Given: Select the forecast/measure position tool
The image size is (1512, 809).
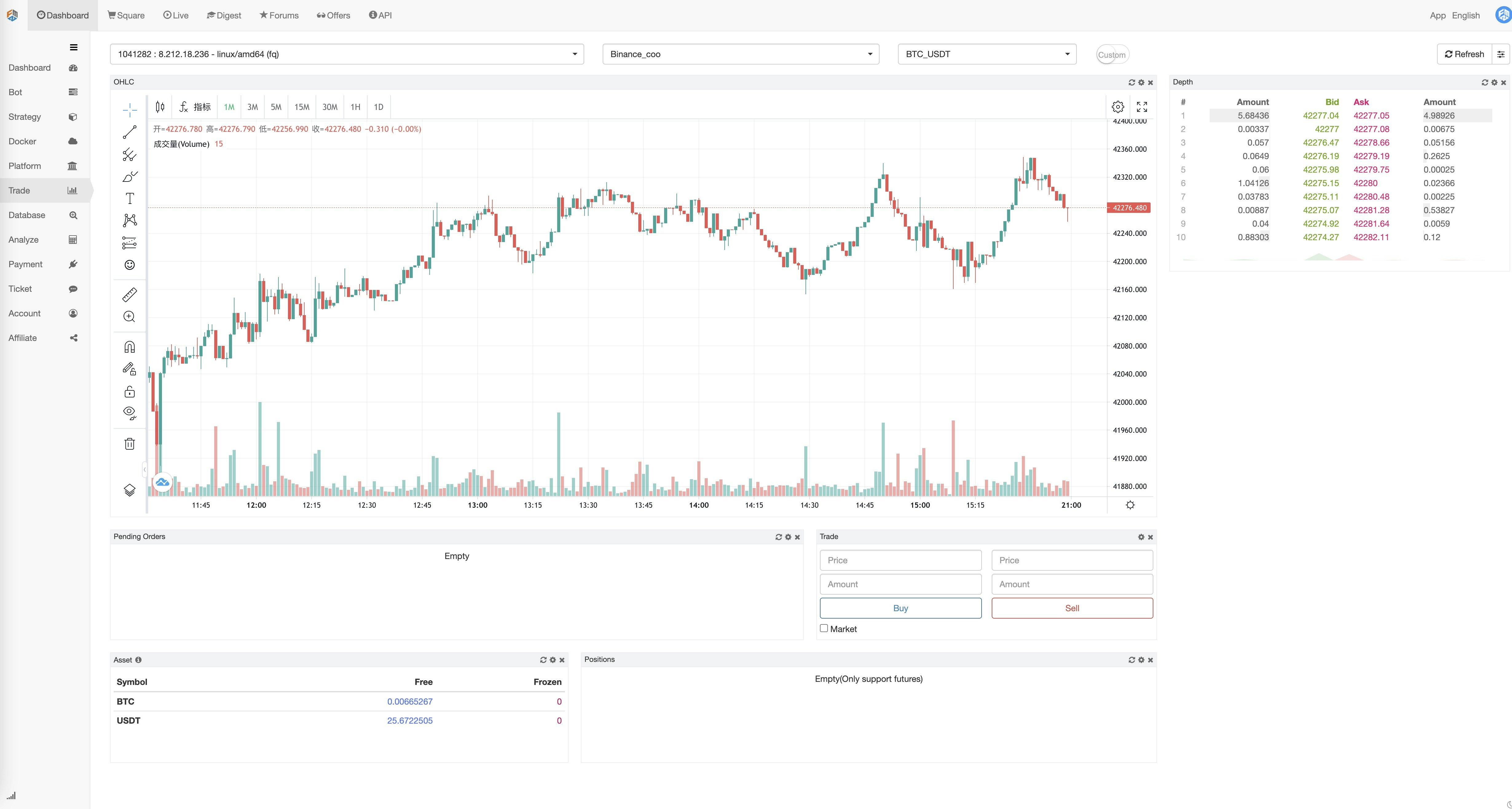Looking at the screenshot, I should 130,243.
